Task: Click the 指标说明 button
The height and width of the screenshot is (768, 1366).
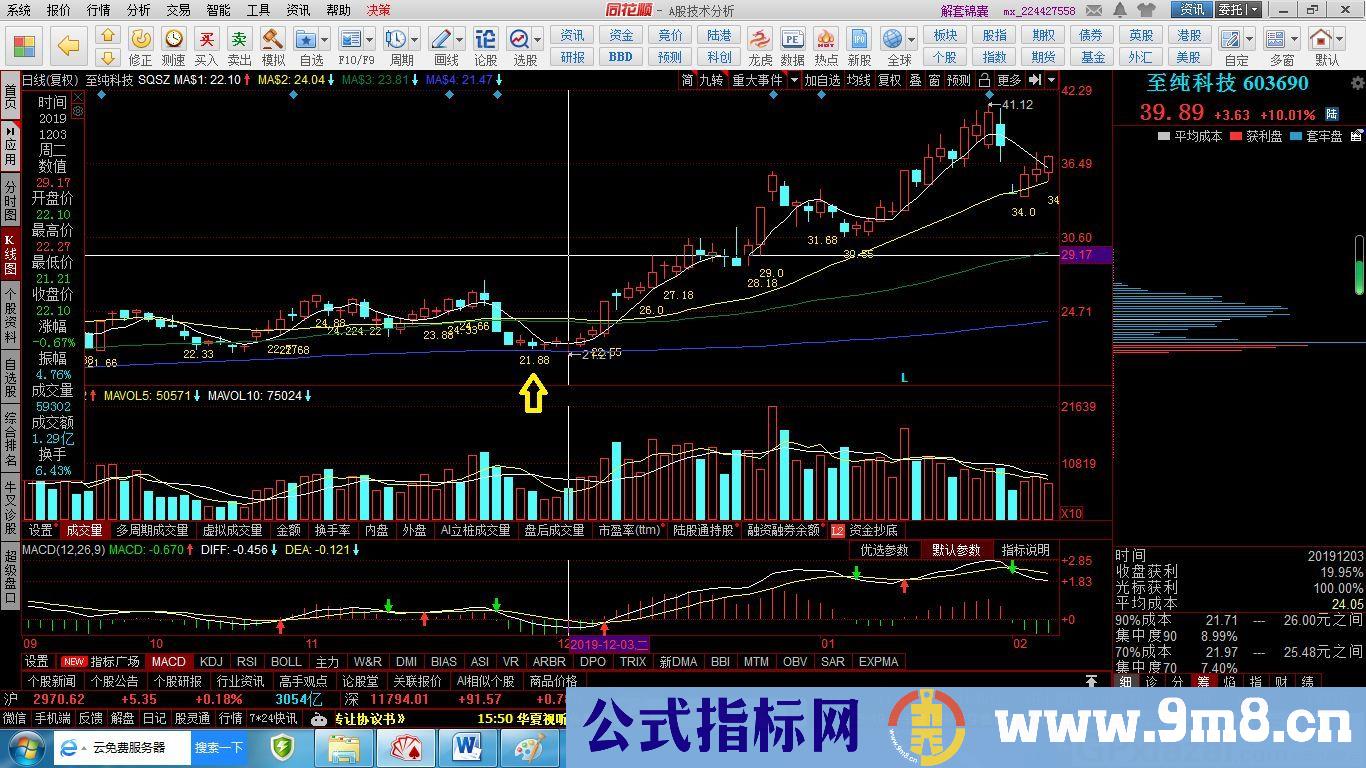Action: [x=1025, y=550]
